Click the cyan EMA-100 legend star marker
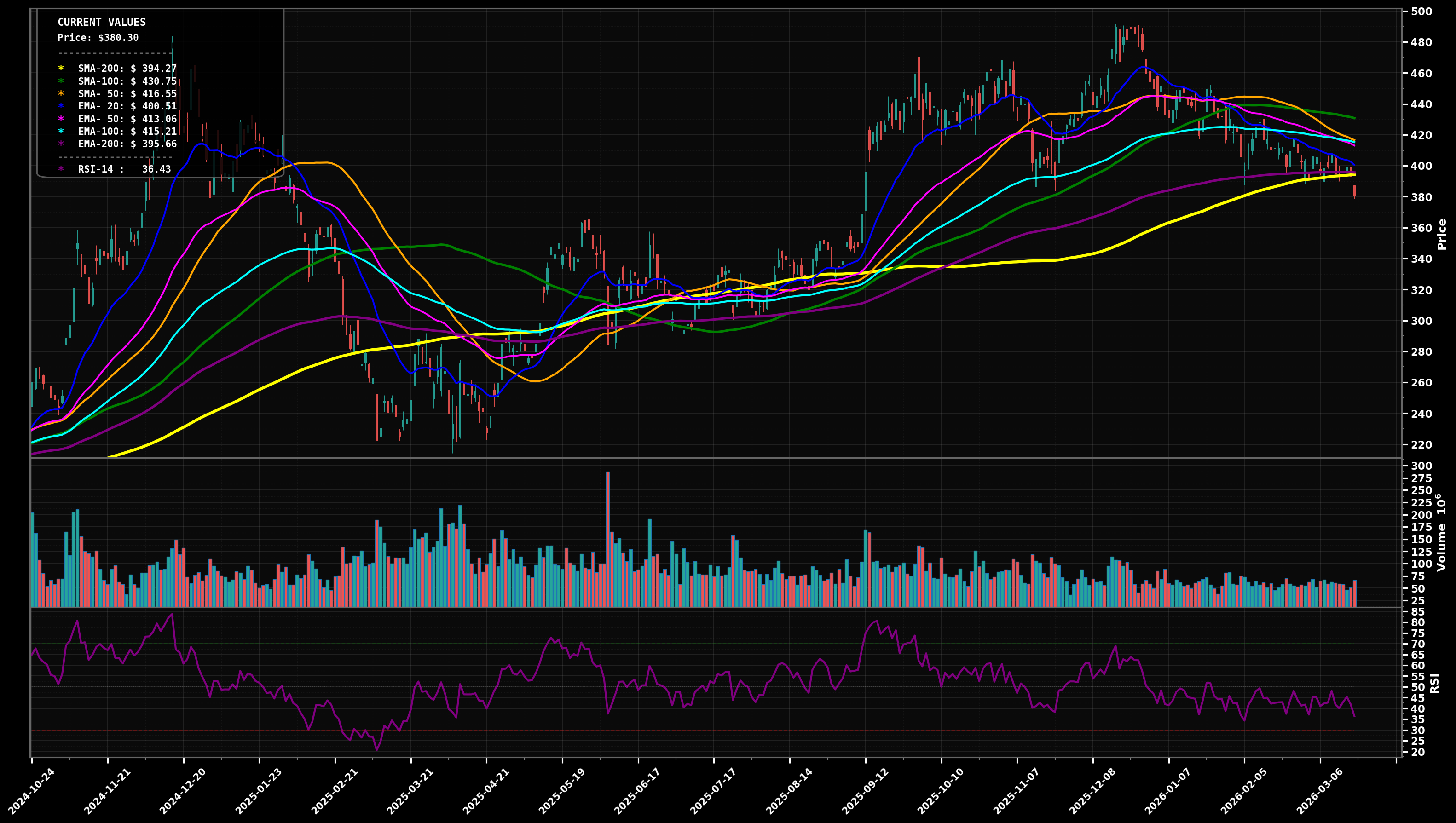This screenshot has width=1456, height=823. [x=62, y=132]
